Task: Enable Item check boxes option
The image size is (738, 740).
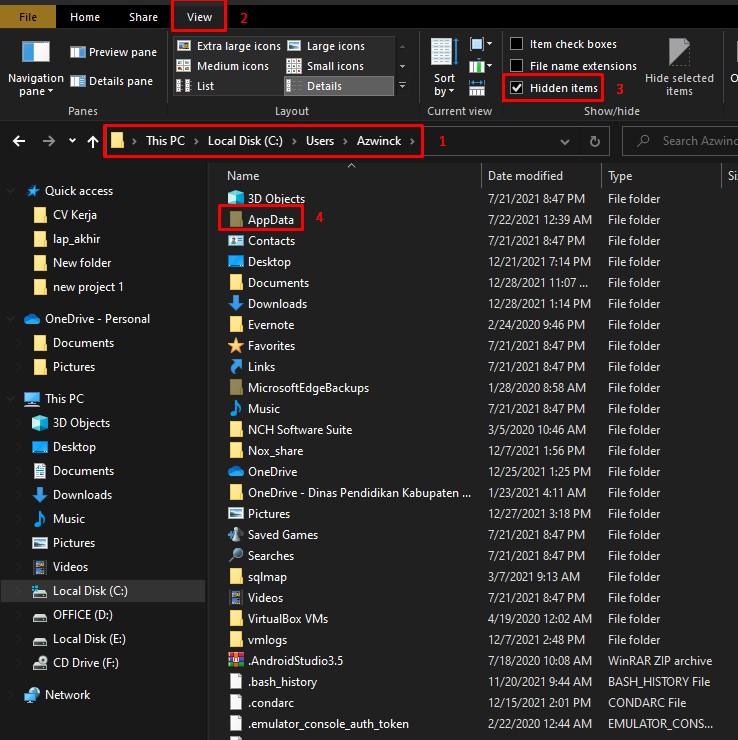Action: tap(517, 44)
